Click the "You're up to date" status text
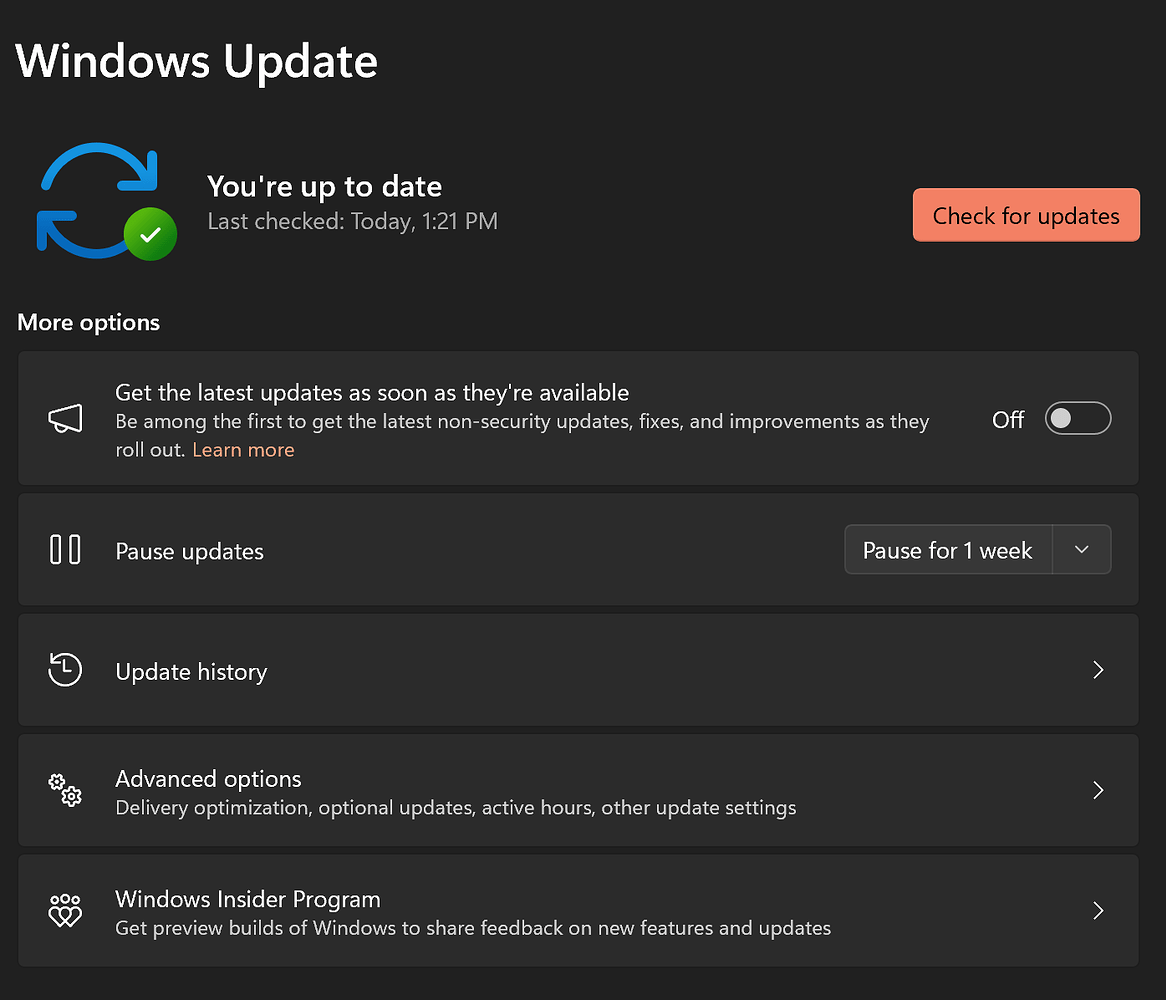 pos(324,186)
